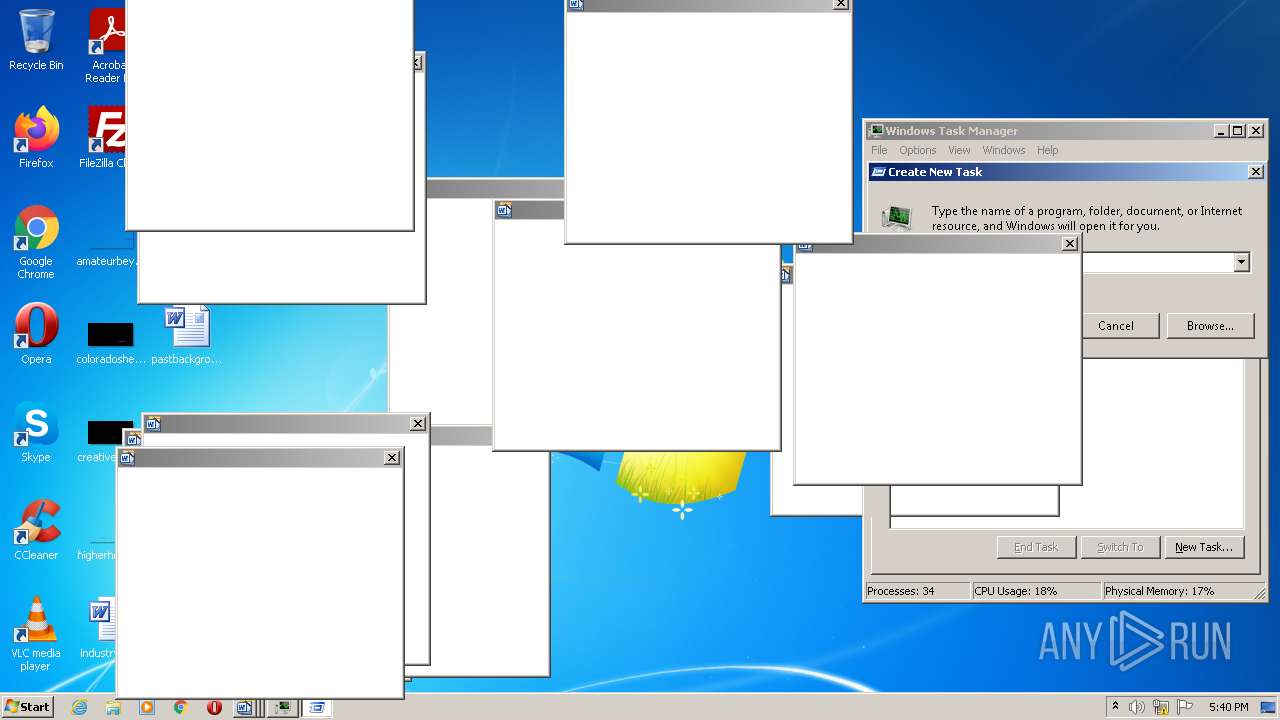Click the CPU Usage: 18% status text
The width and height of the screenshot is (1280, 720).
[1016, 591]
